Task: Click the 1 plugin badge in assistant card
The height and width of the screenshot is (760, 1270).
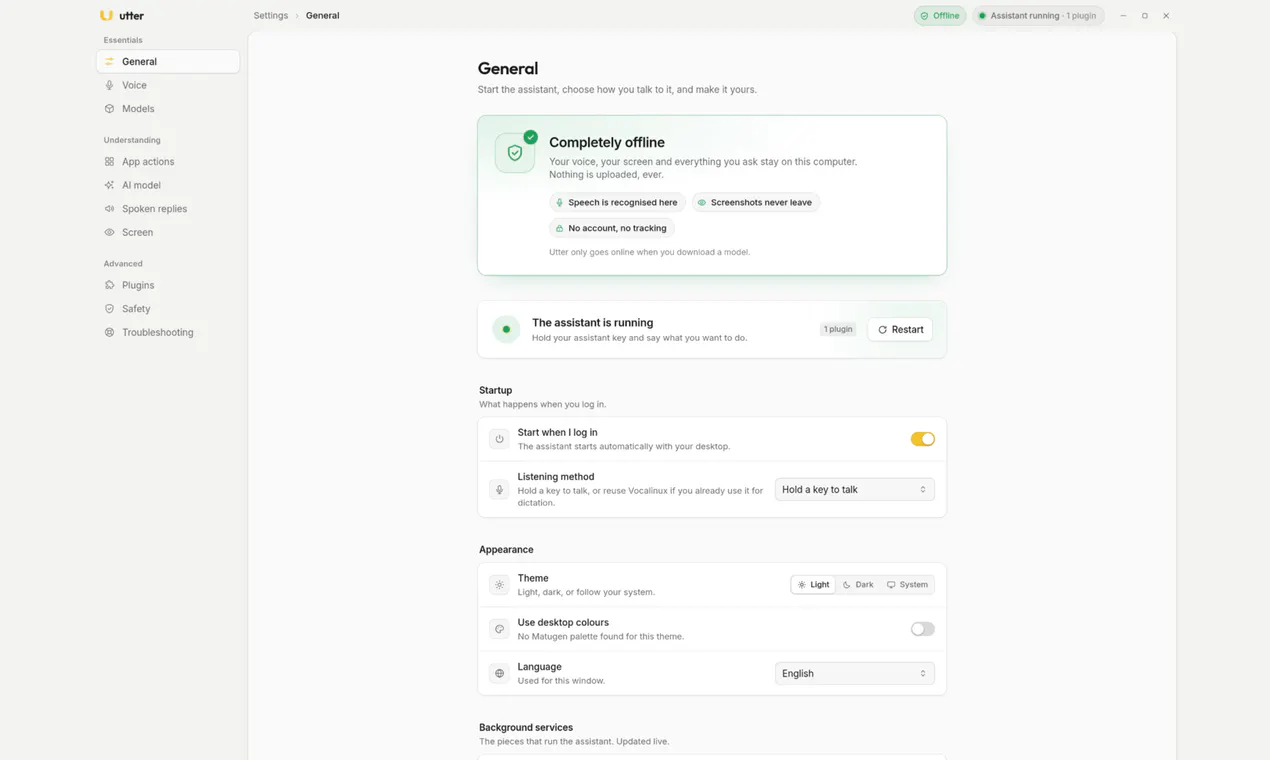Action: [x=838, y=330]
